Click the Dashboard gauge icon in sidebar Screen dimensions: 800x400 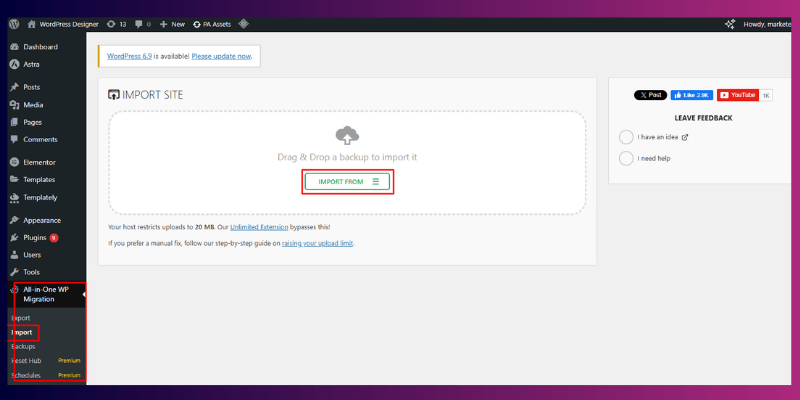coord(14,47)
